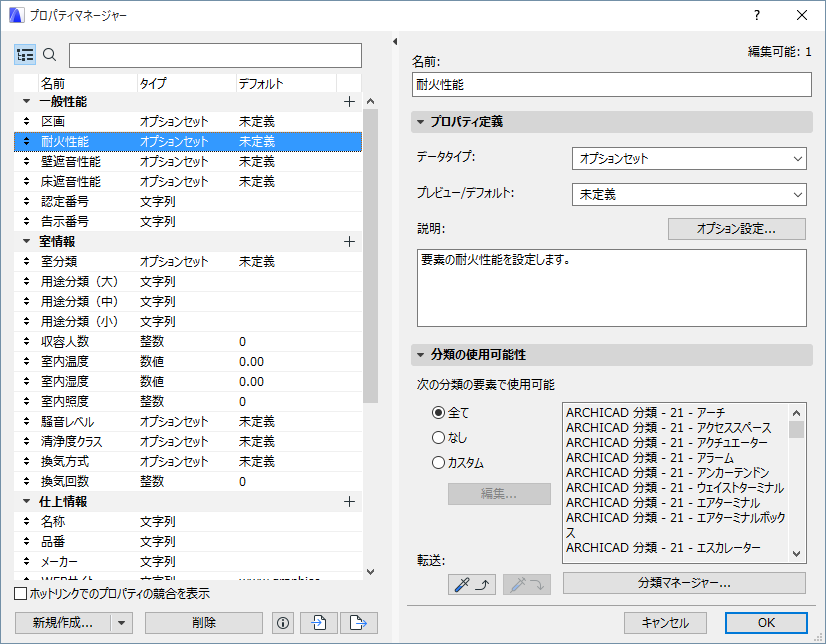Collapse the 一般性能 group
The width and height of the screenshot is (826, 644).
tap(26, 102)
